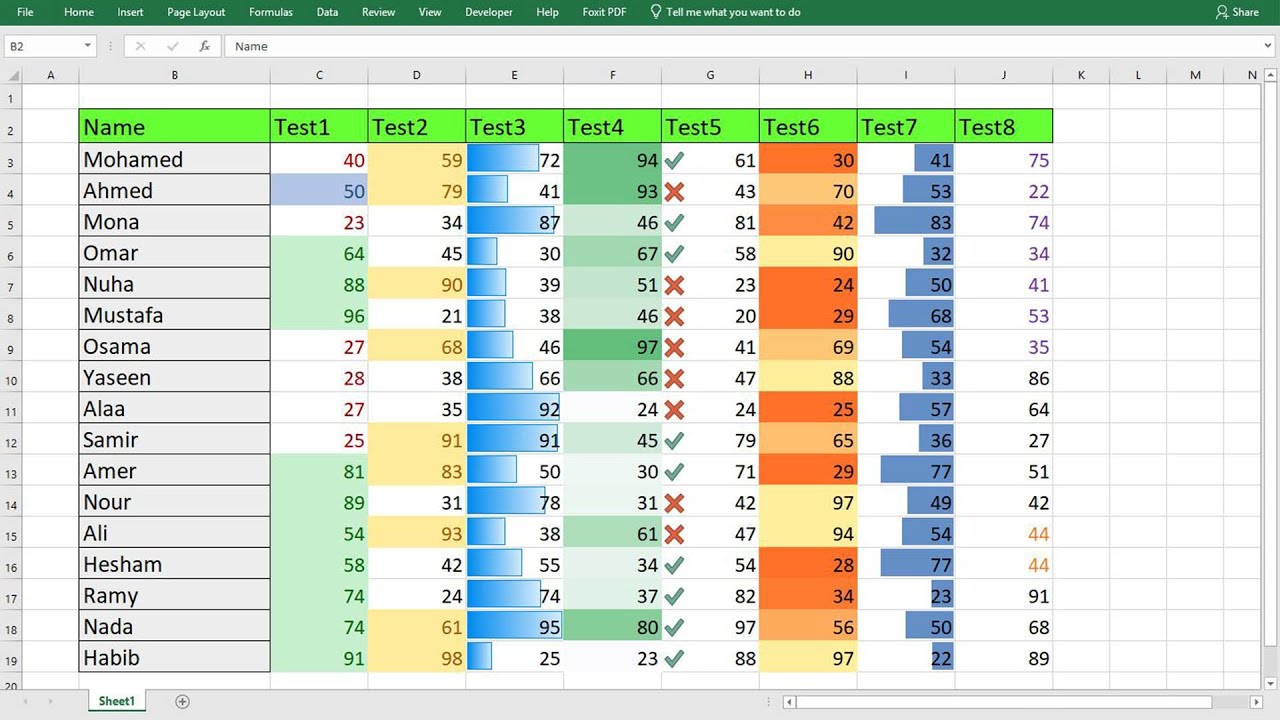Select column F header
The image size is (1280, 720).
[612, 75]
